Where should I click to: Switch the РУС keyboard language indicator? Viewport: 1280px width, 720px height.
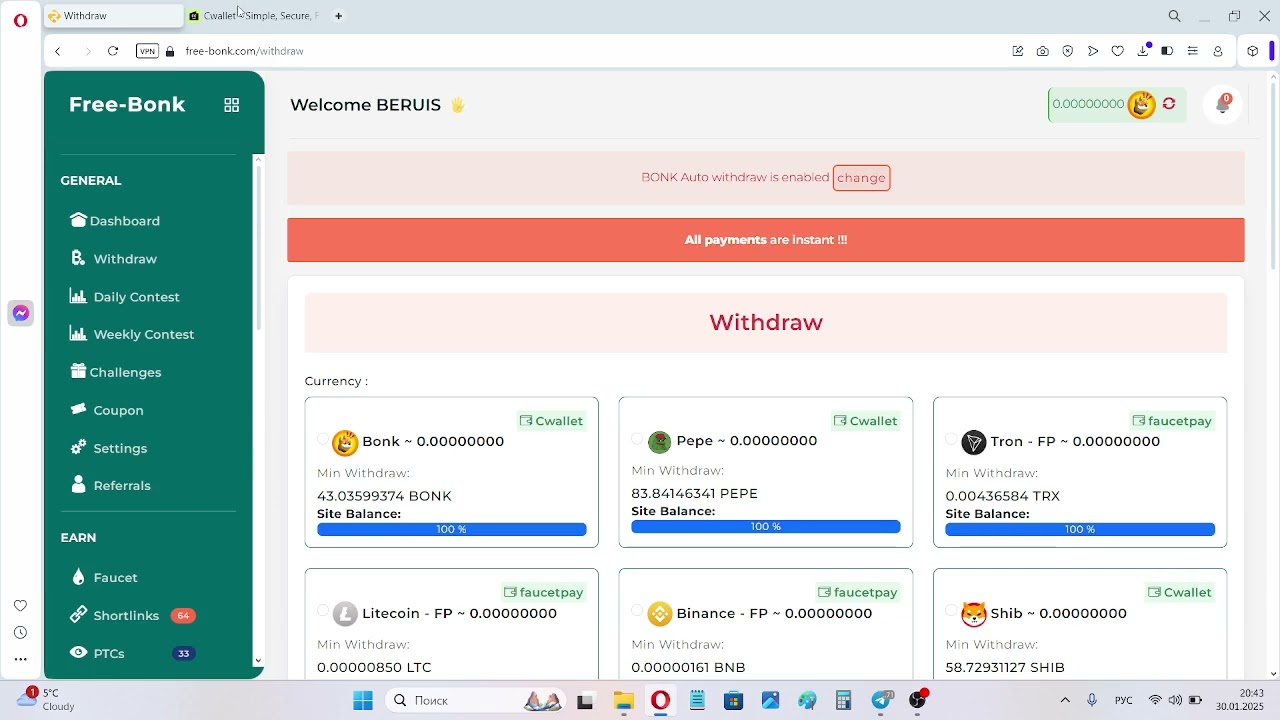point(1124,701)
